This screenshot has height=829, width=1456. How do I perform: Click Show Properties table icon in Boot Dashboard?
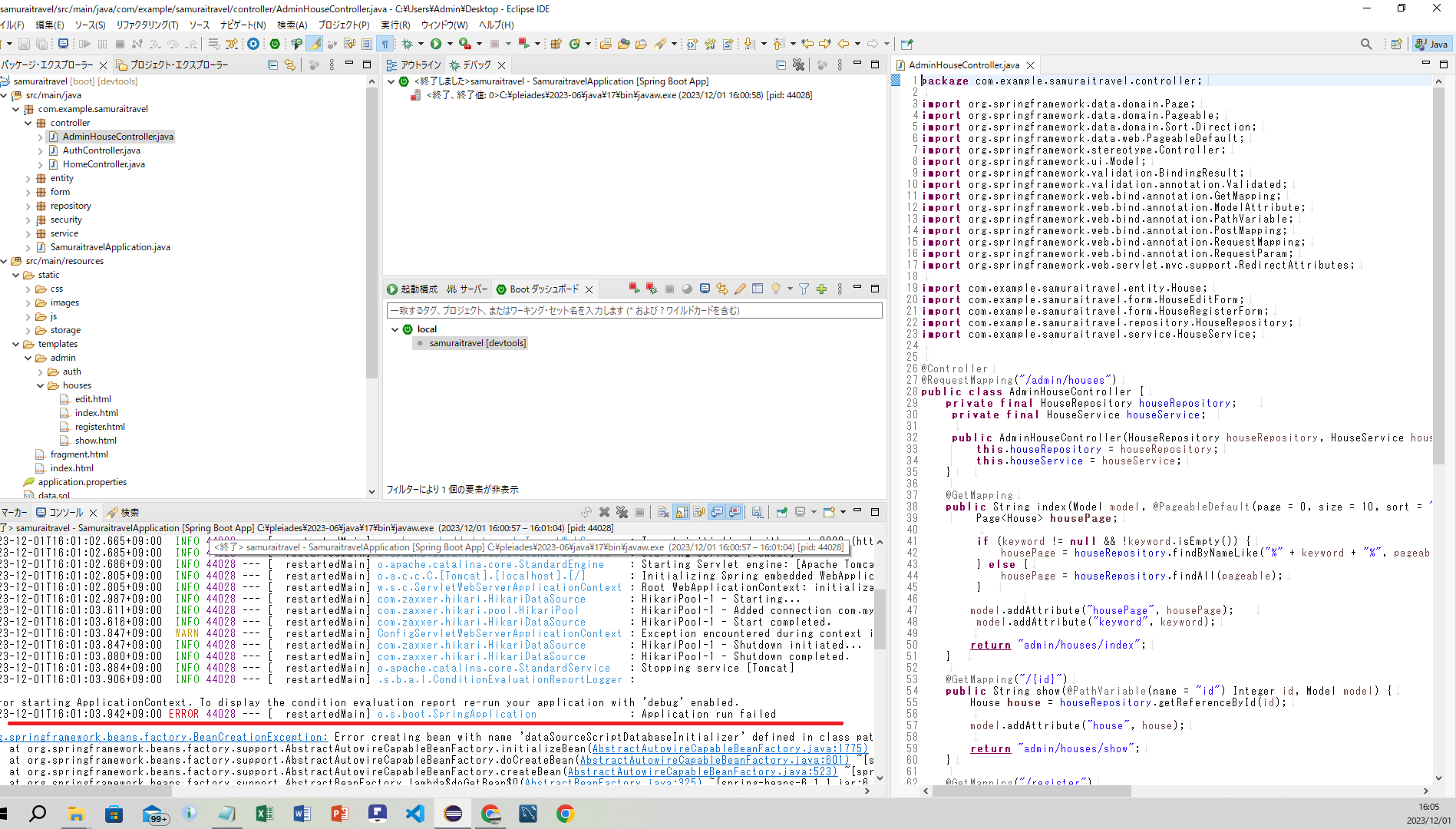coord(758,289)
